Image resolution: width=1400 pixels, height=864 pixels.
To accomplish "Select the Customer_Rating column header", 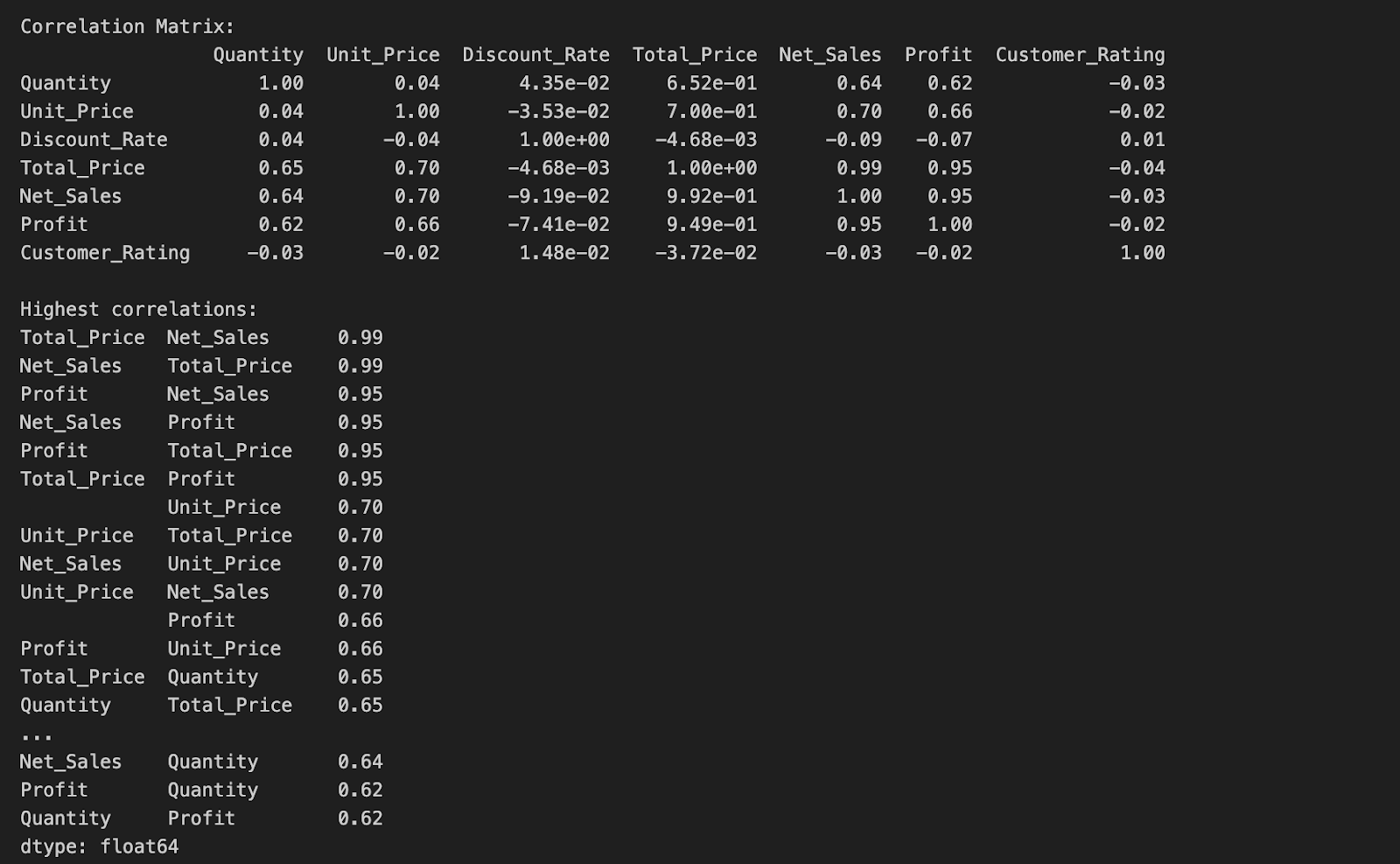I will (1080, 55).
